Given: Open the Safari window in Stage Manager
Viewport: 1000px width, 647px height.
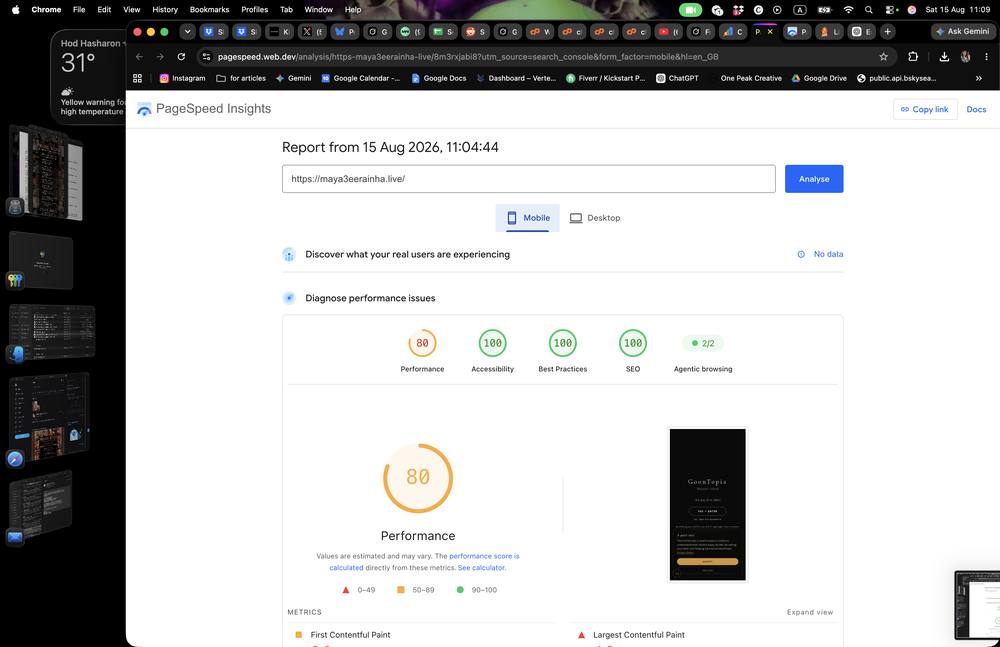Looking at the screenshot, I should [x=49, y=418].
